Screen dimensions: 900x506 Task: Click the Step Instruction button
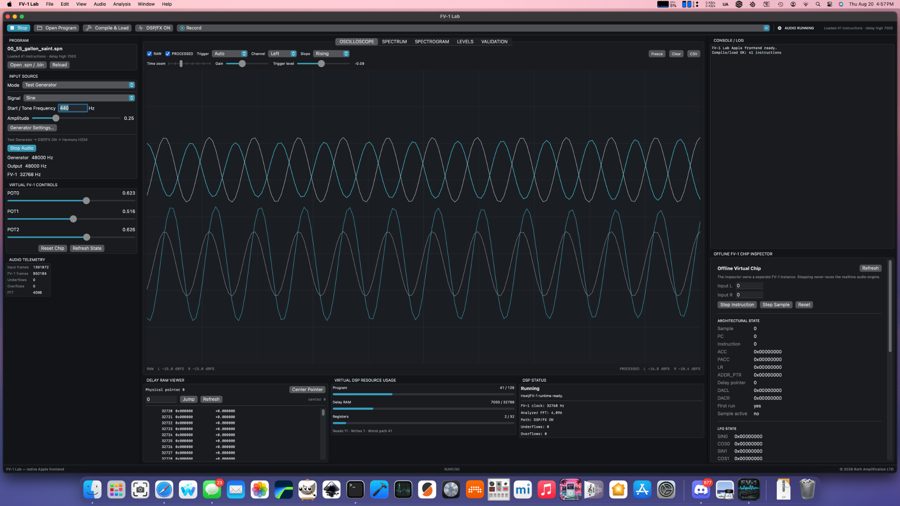click(737, 305)
